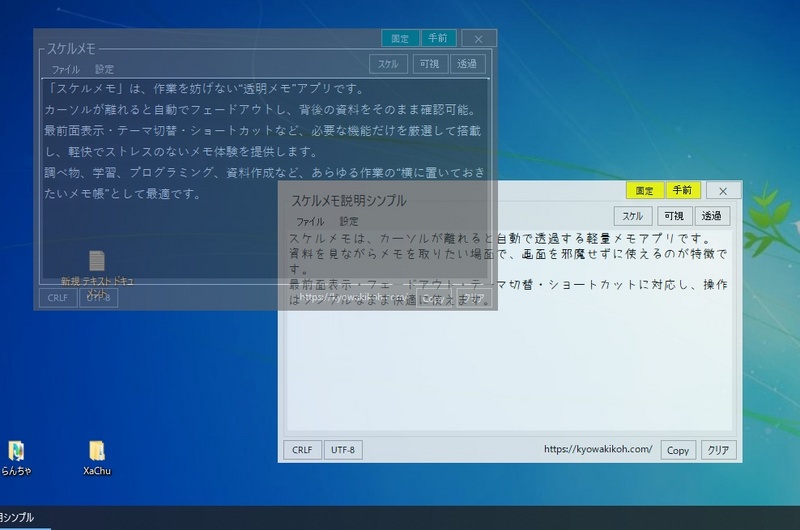This screenshot has height=530, width=800.
Task: Clear the memo with the クリア button
Action: tap(717, 450)
